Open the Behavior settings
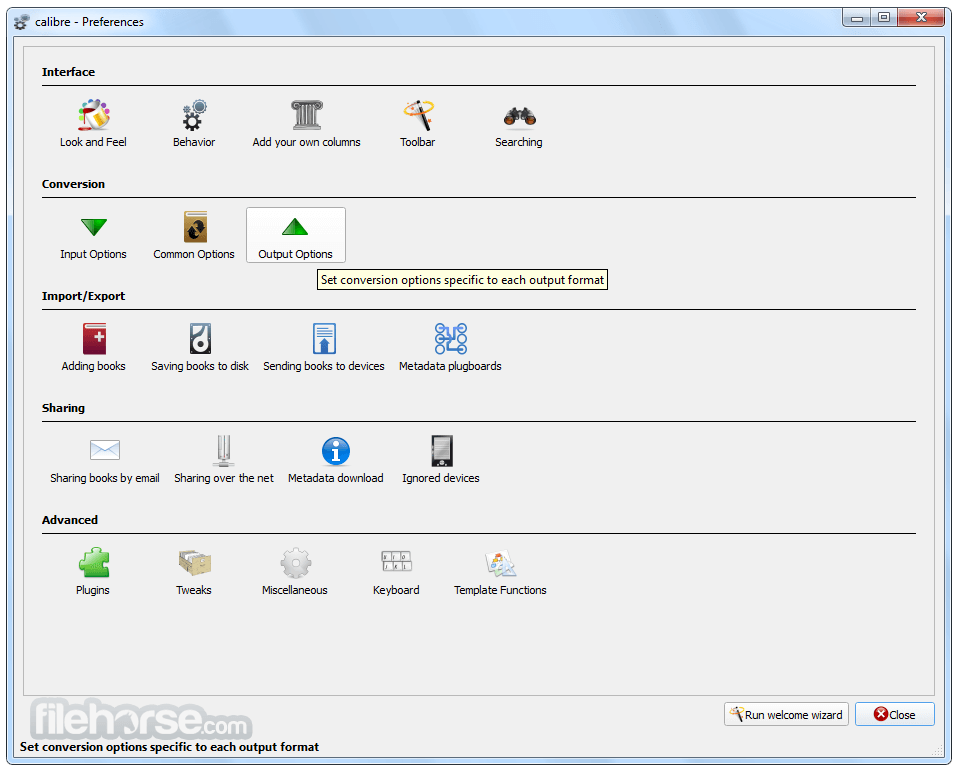957x770 pixels. pos(194,124)
